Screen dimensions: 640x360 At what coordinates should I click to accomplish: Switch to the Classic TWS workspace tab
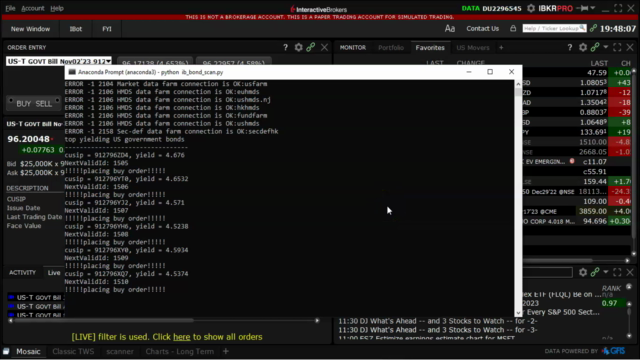(73, 351)
